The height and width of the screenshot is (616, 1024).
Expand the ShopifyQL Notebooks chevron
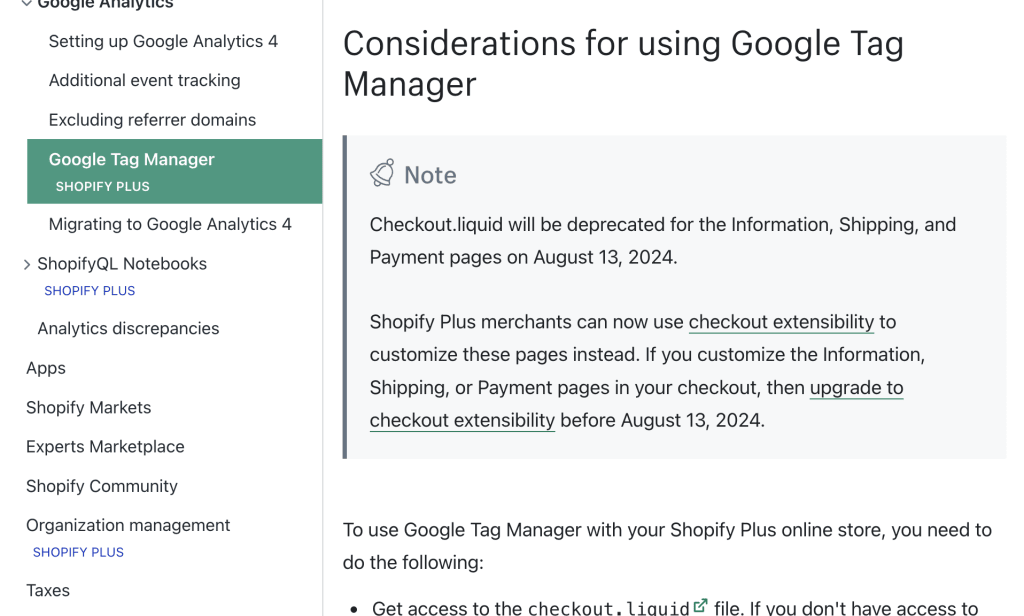[x=27, y=265]
